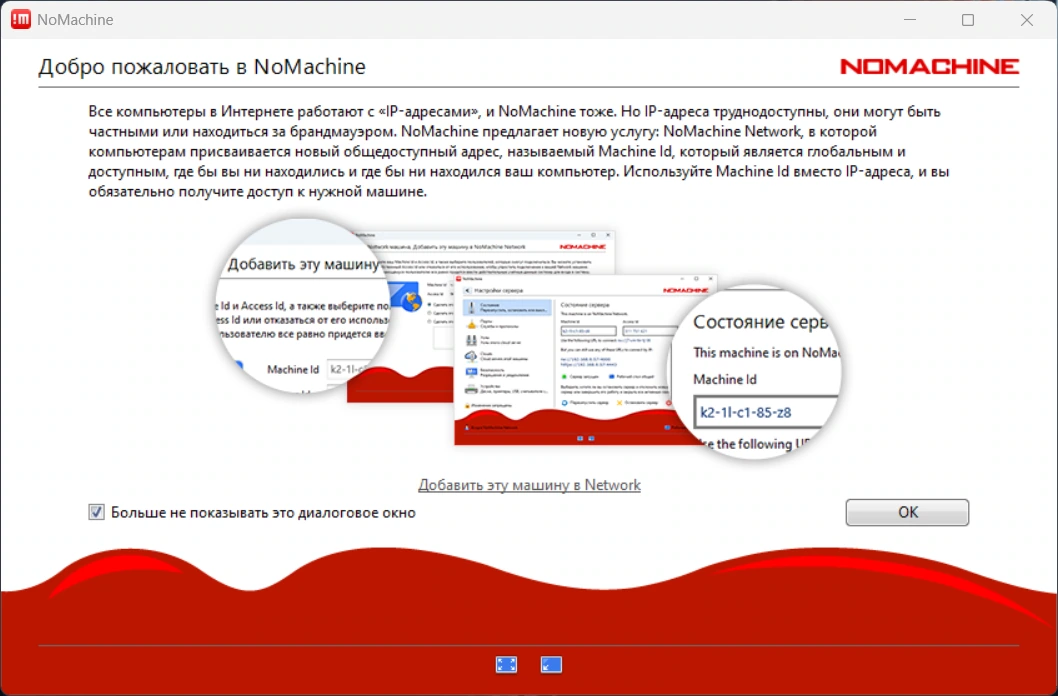Click the magnified Machine Id 'k2-1l-c1-85-z8'
Screen dimensions: 1058x696
(x=746, y=412)
